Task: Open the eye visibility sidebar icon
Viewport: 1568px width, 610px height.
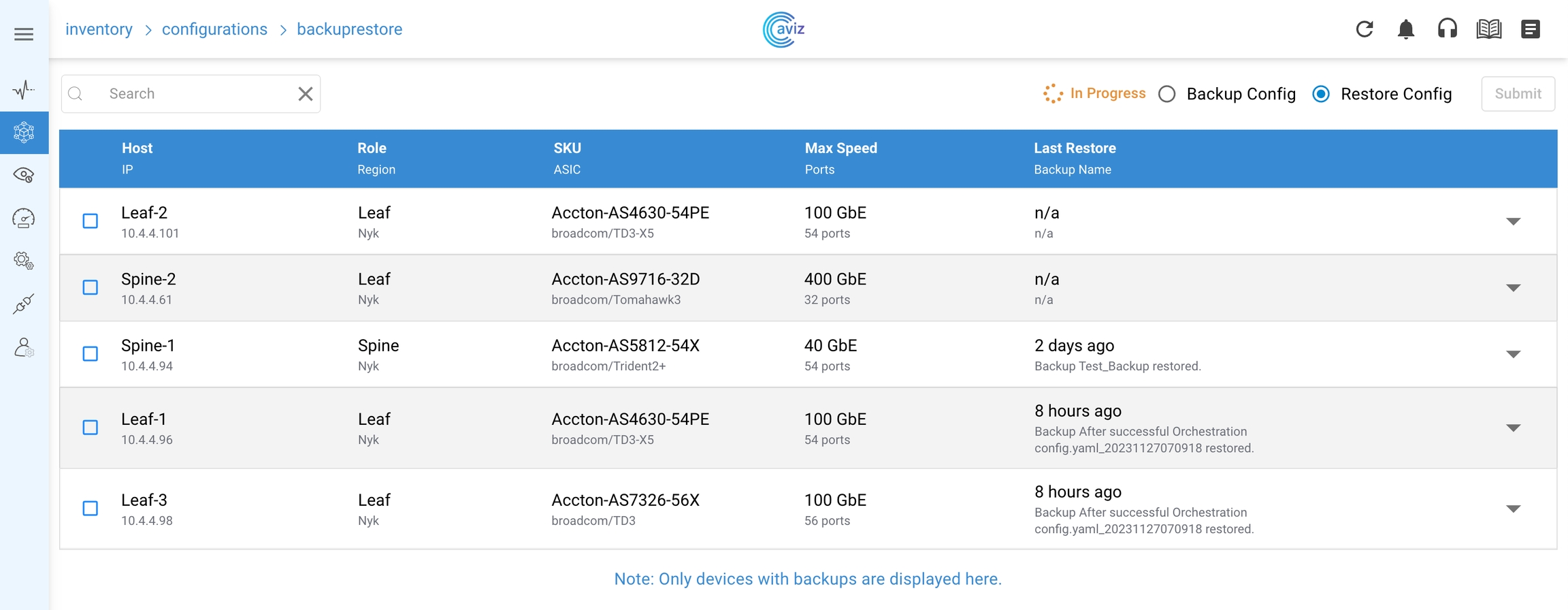Action: pos(24,175)
